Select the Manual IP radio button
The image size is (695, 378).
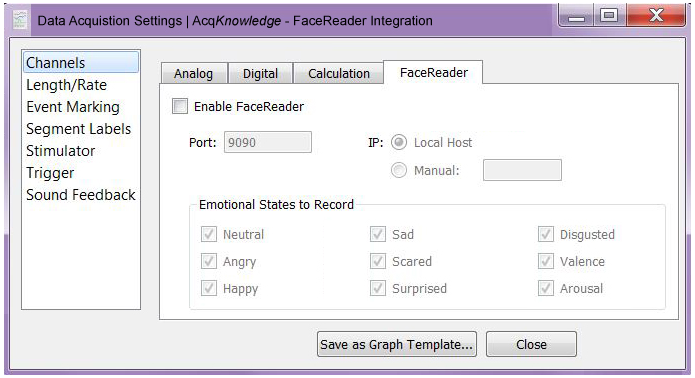[x=399, y=170]
